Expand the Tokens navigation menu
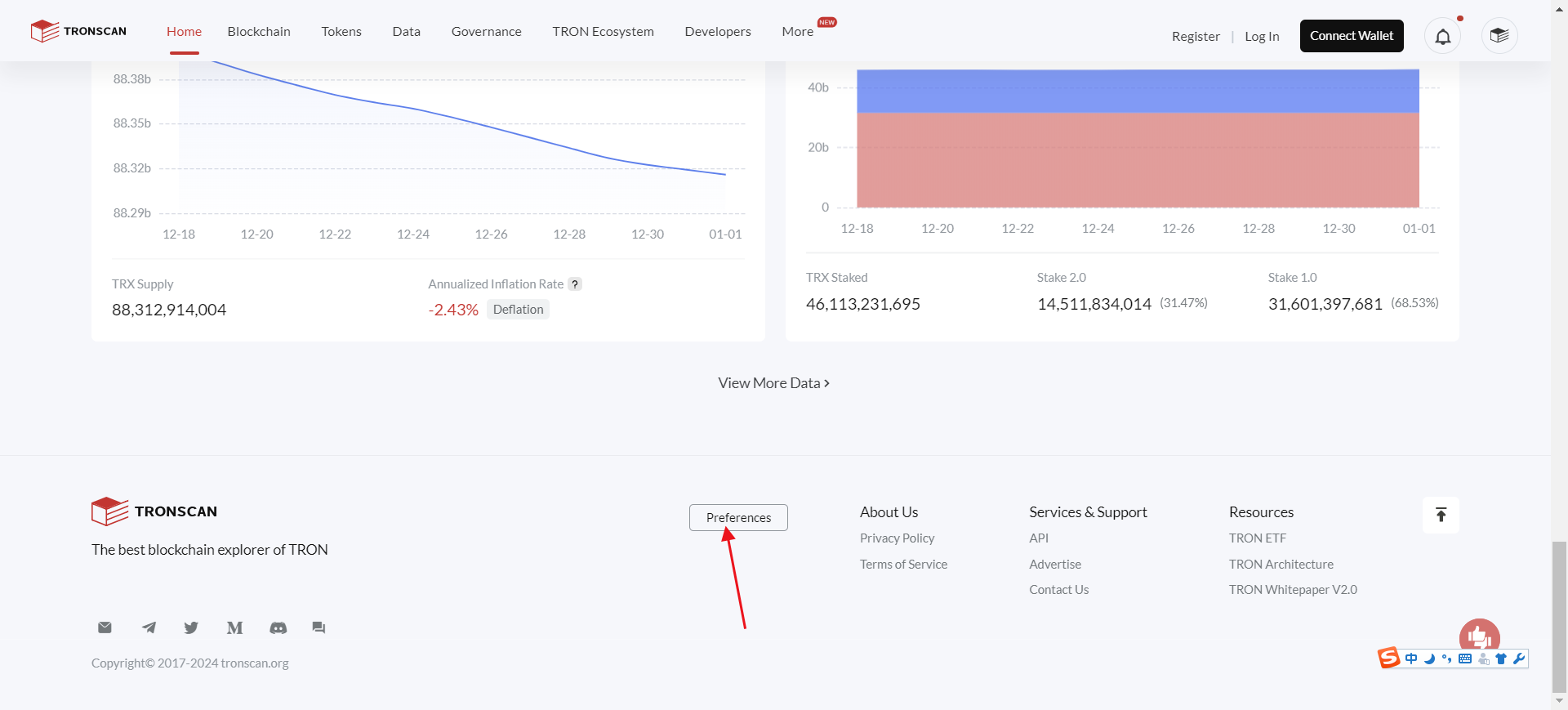 (x=341, y=31)
